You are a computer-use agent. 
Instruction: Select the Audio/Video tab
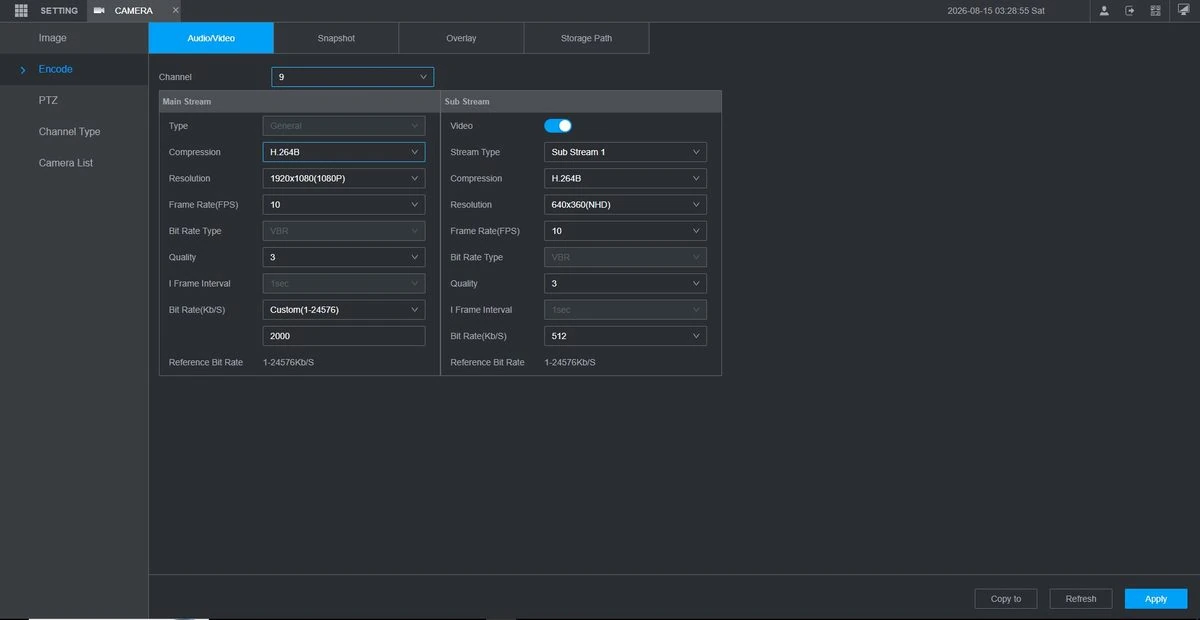pos(211,38)
